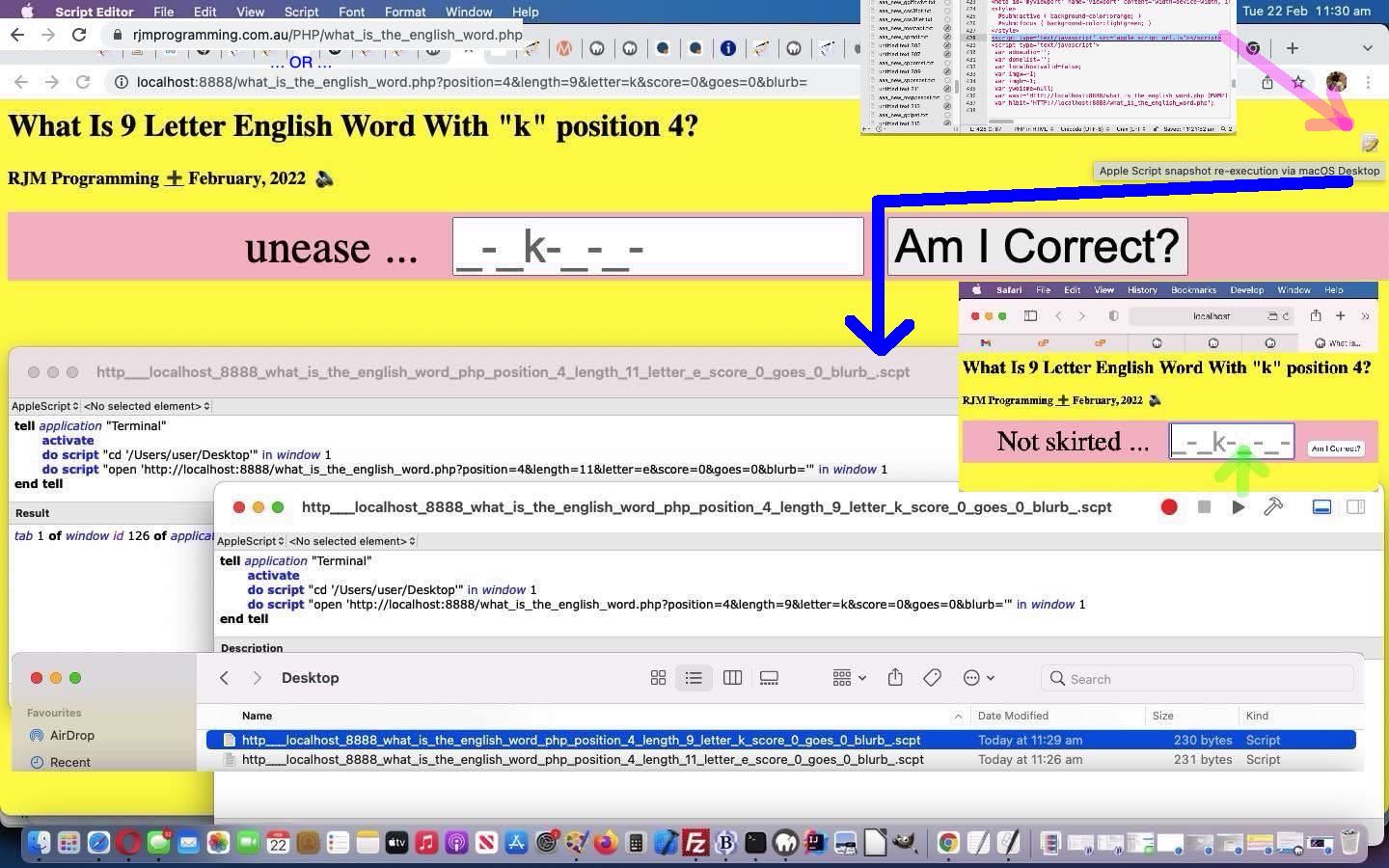Click the Record button in Script Editor
This screenshot has width=1389, height=868.
click(1169, 507)
